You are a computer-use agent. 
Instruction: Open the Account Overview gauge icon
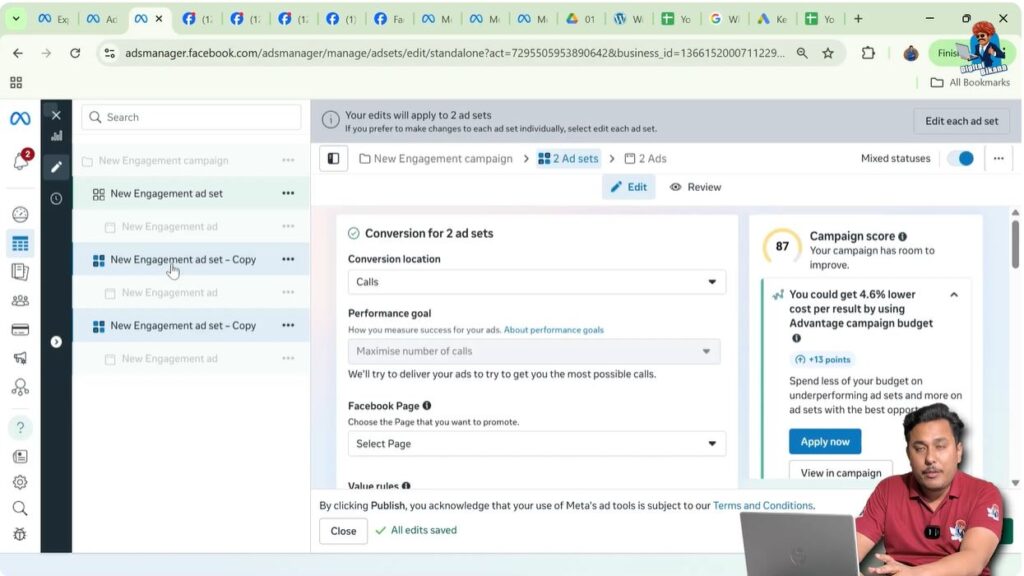click(20, 213)
